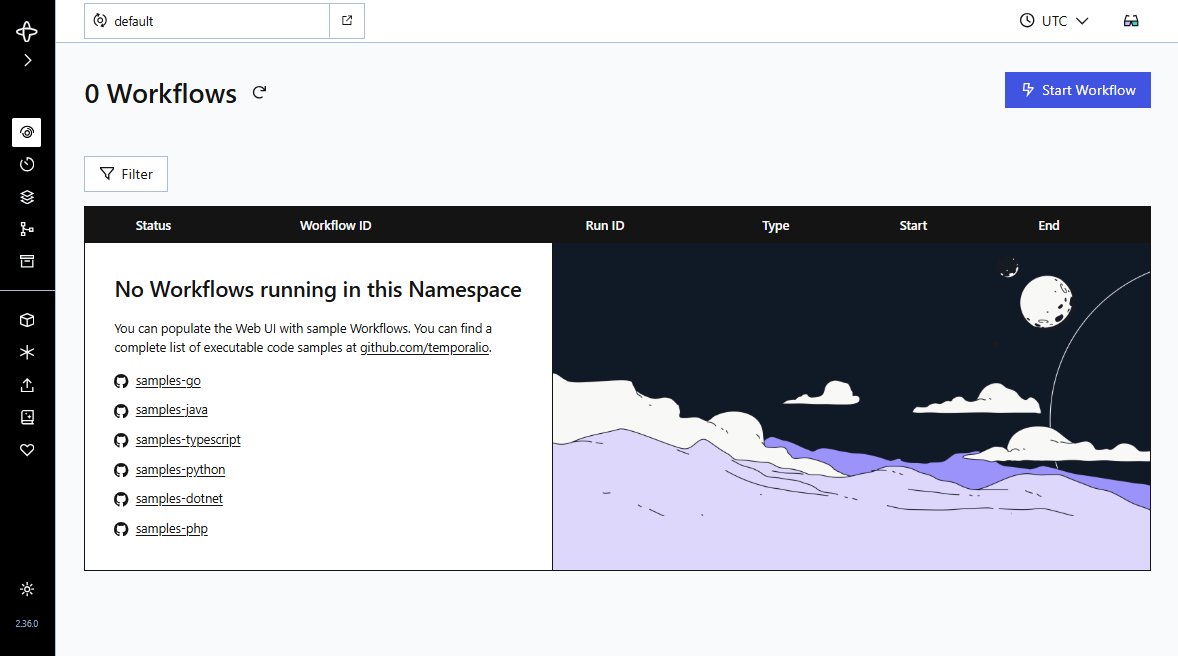Click the Archive sidebar icon
The height and width of the screenshot is (656, 1178).
point(27,261)
